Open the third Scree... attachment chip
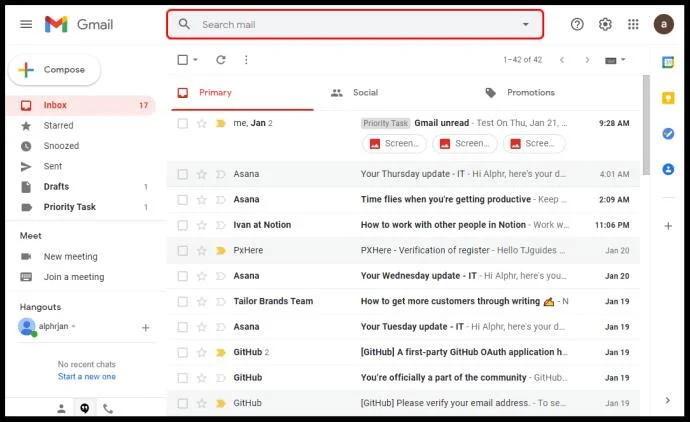The height and width of the screenshot is (422, 690). (534, 143)
